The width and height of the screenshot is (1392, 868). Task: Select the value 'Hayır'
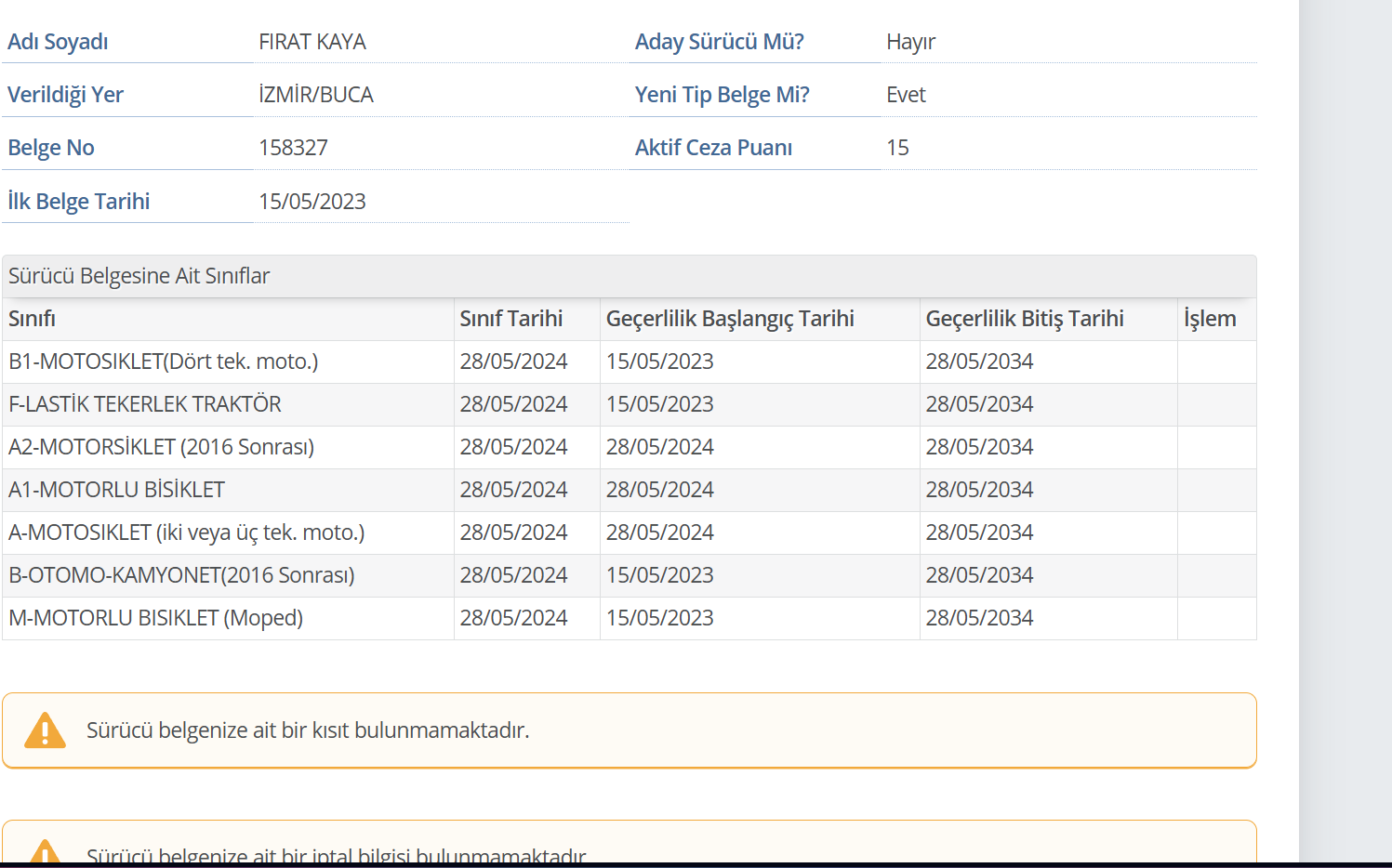click(911, 42)
